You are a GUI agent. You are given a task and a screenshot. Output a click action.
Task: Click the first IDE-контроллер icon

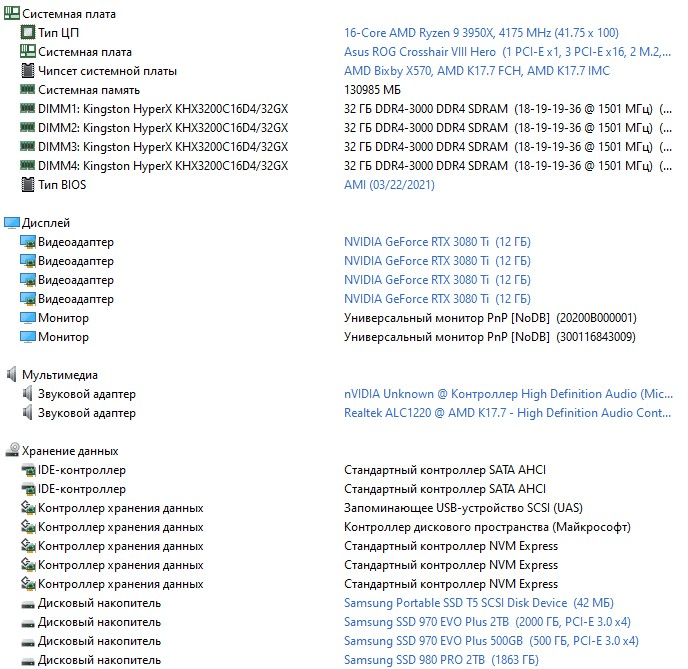tap(28, 470)
